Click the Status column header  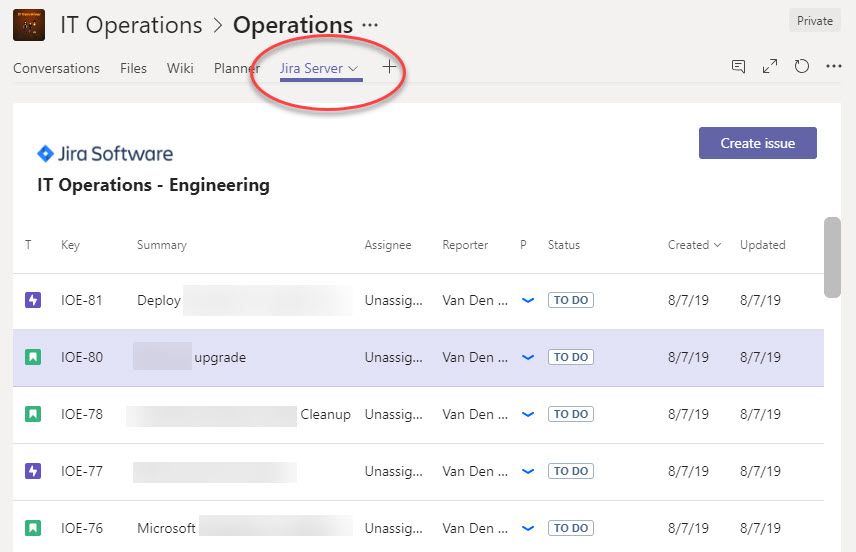coord(564,245)
